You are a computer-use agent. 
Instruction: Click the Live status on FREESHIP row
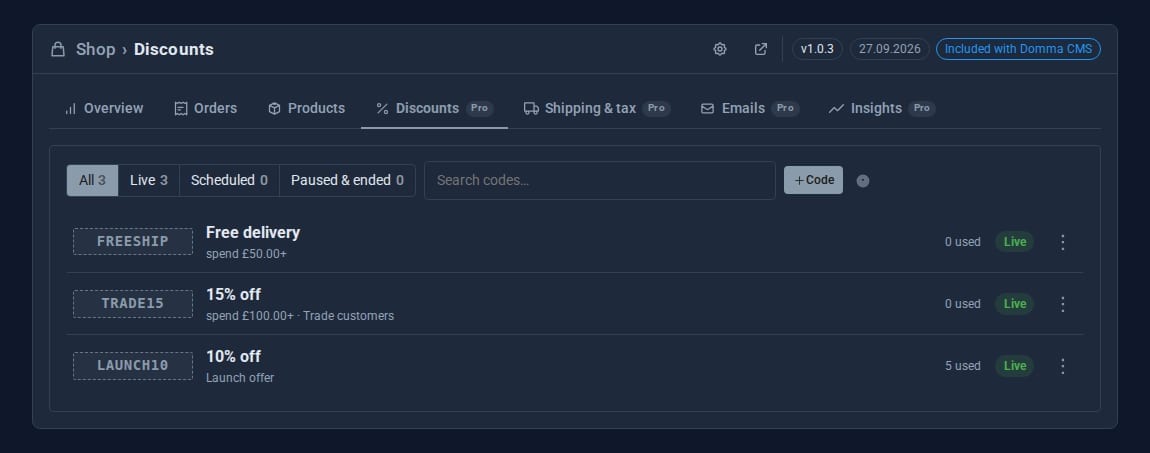click(1014, 242)
